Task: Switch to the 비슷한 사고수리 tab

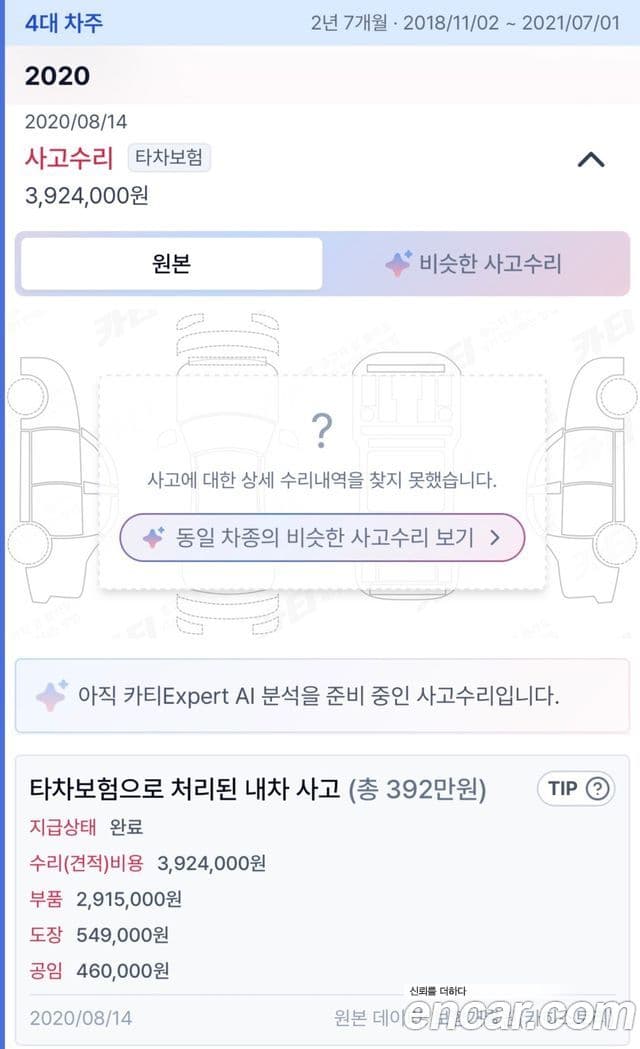Action: click(475, 264)
